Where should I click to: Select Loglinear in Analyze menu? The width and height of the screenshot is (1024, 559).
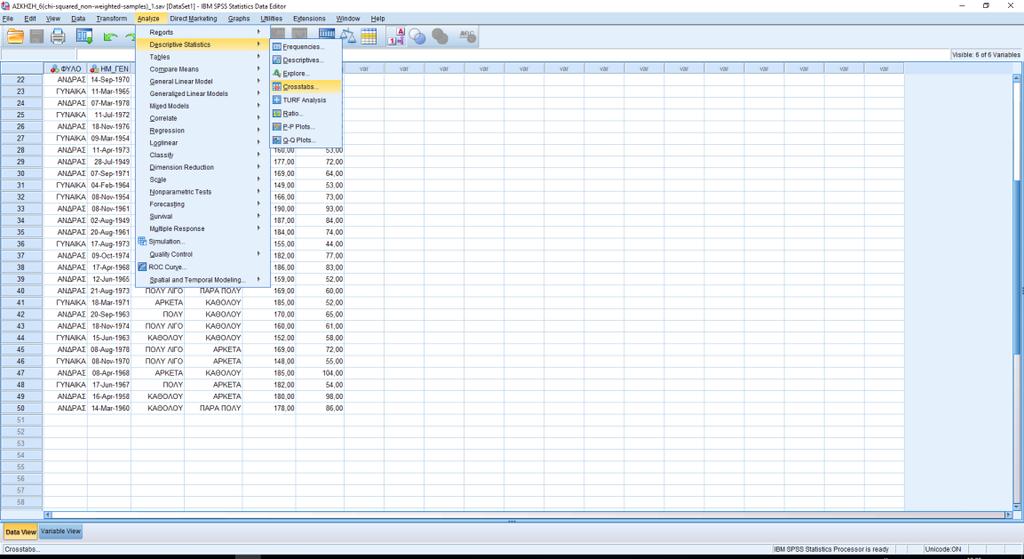202,143
